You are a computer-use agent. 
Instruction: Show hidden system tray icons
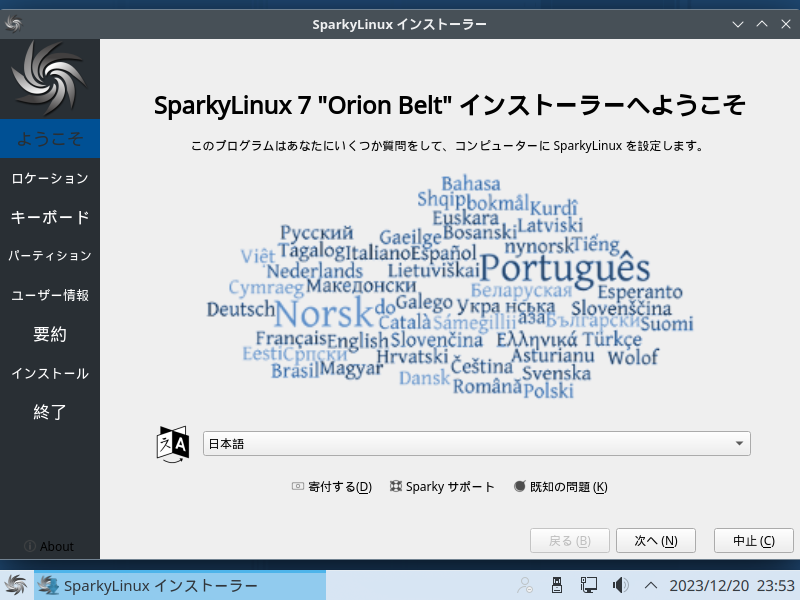tap(650, 585)
